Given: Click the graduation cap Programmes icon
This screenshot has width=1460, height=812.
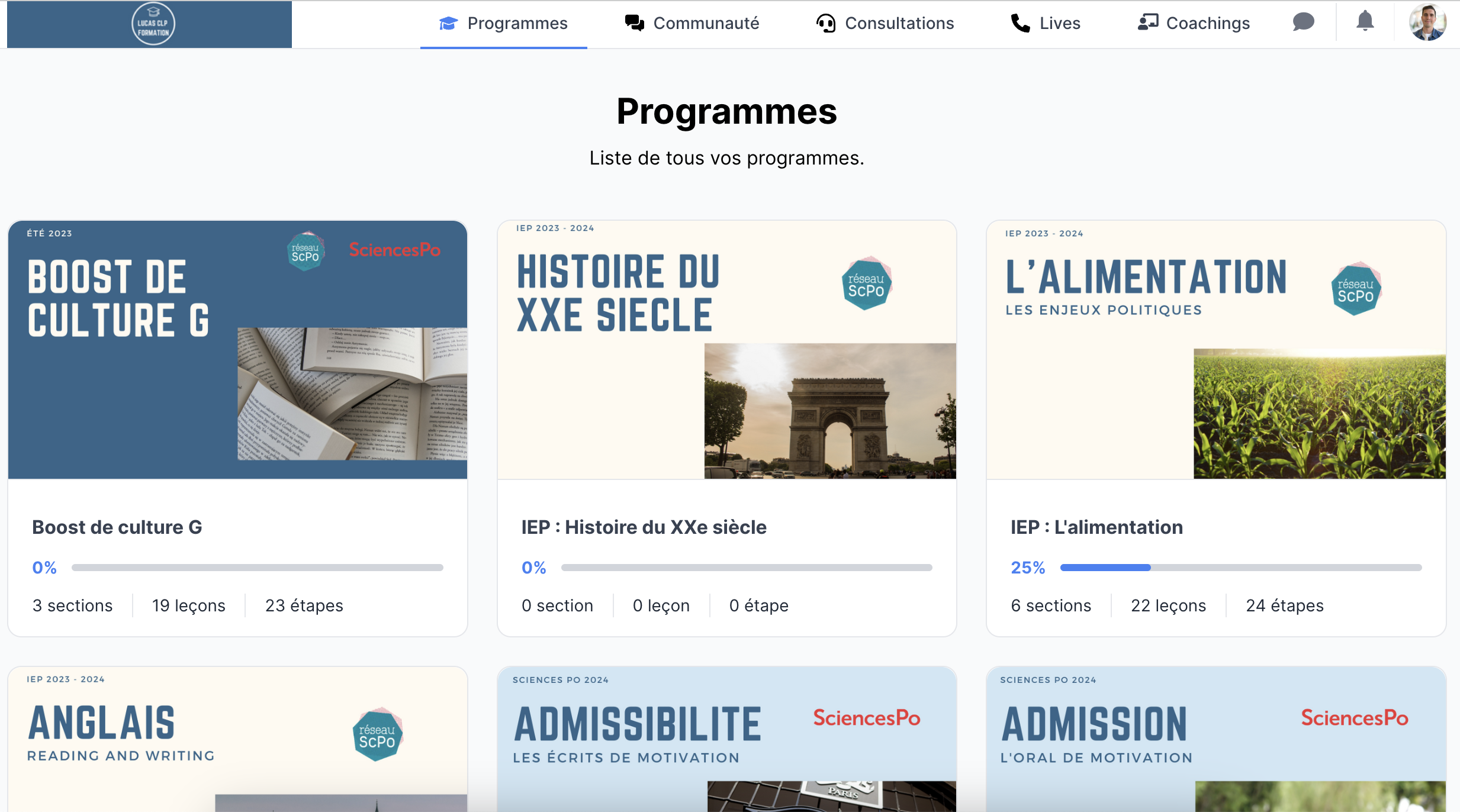Looking at the screenshot, I should click(x=448, y=23).
